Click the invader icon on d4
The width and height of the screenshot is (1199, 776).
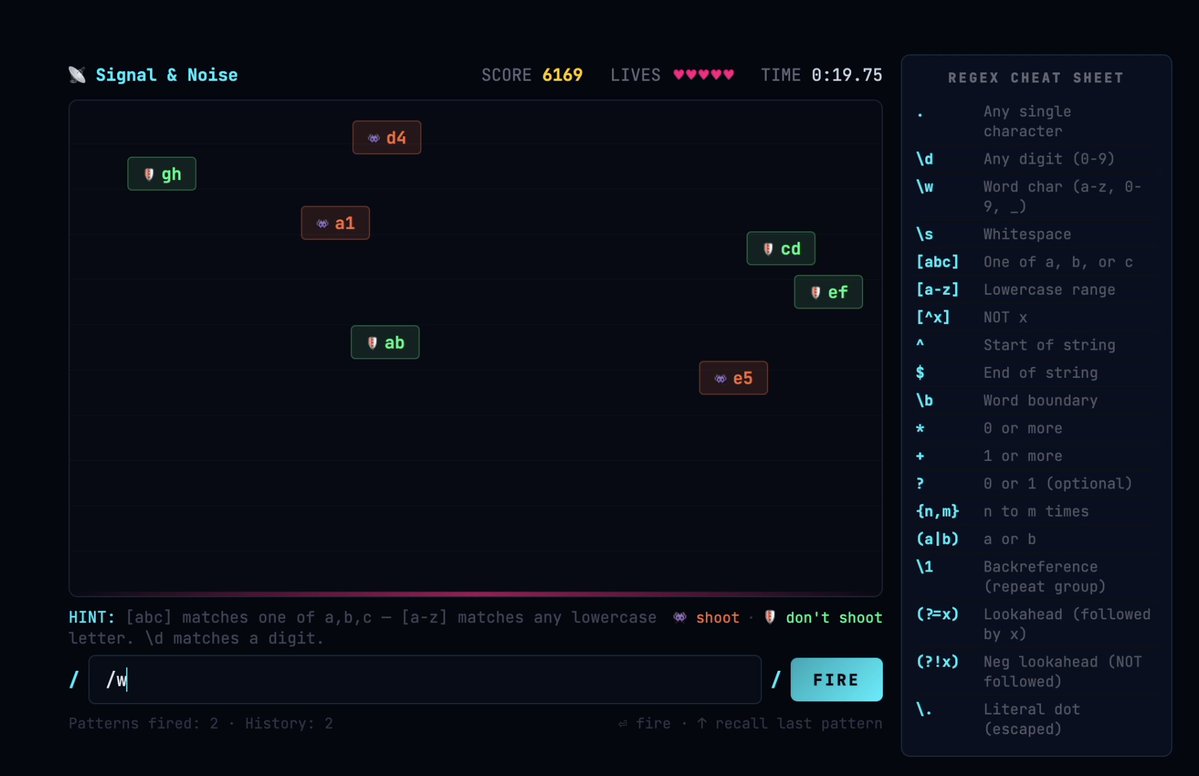374,138
